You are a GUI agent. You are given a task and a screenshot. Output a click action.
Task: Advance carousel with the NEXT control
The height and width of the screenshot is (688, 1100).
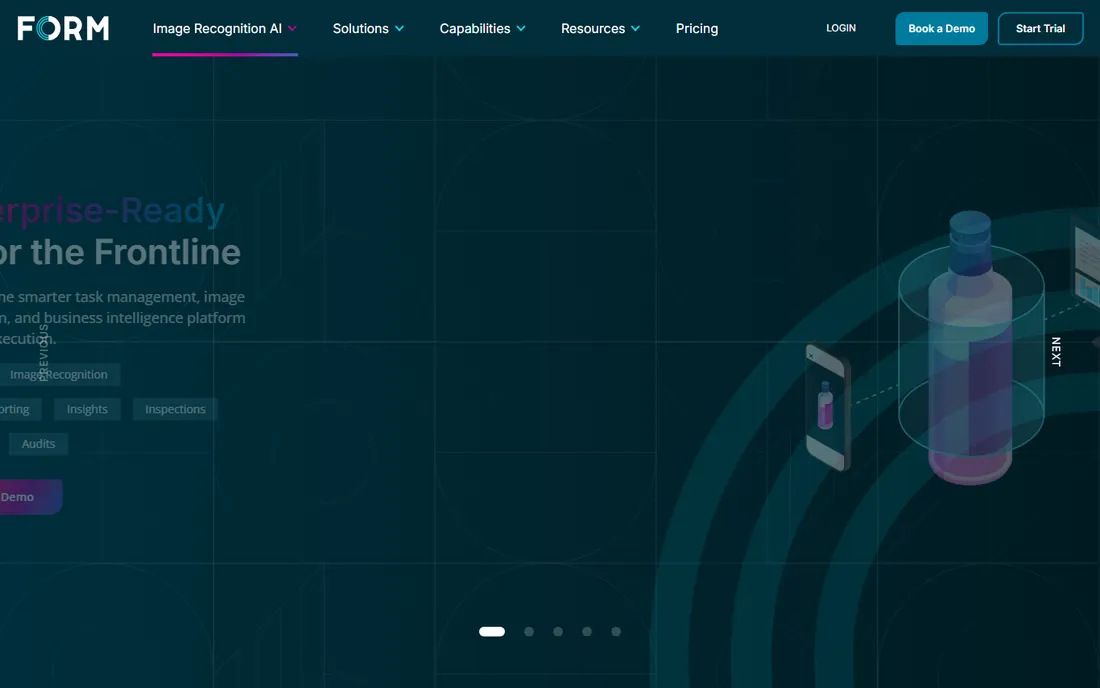1056,351
